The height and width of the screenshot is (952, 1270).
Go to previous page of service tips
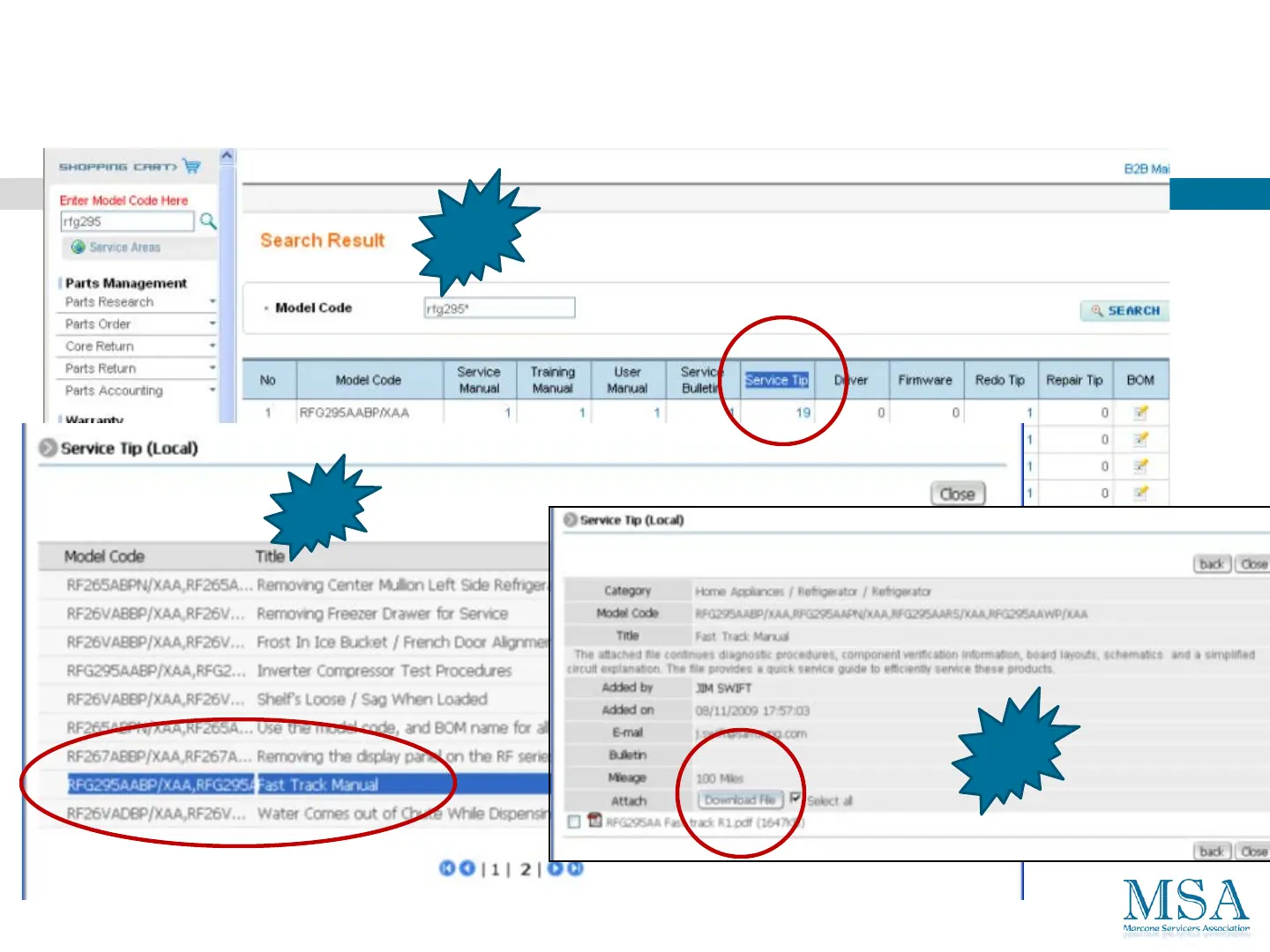467,869
